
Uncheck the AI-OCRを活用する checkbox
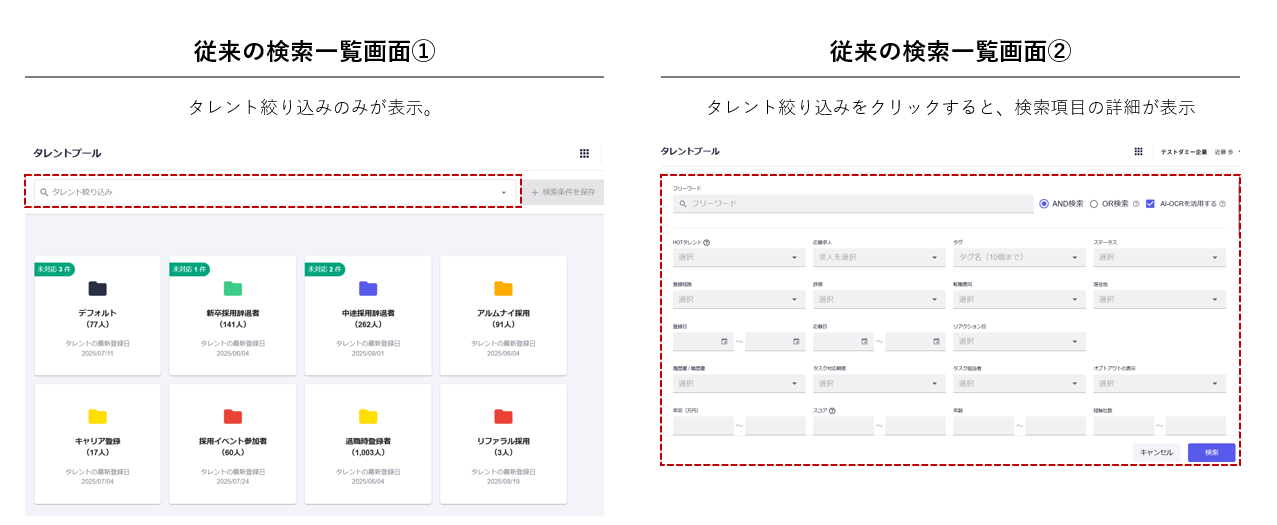click(1151, 204)
